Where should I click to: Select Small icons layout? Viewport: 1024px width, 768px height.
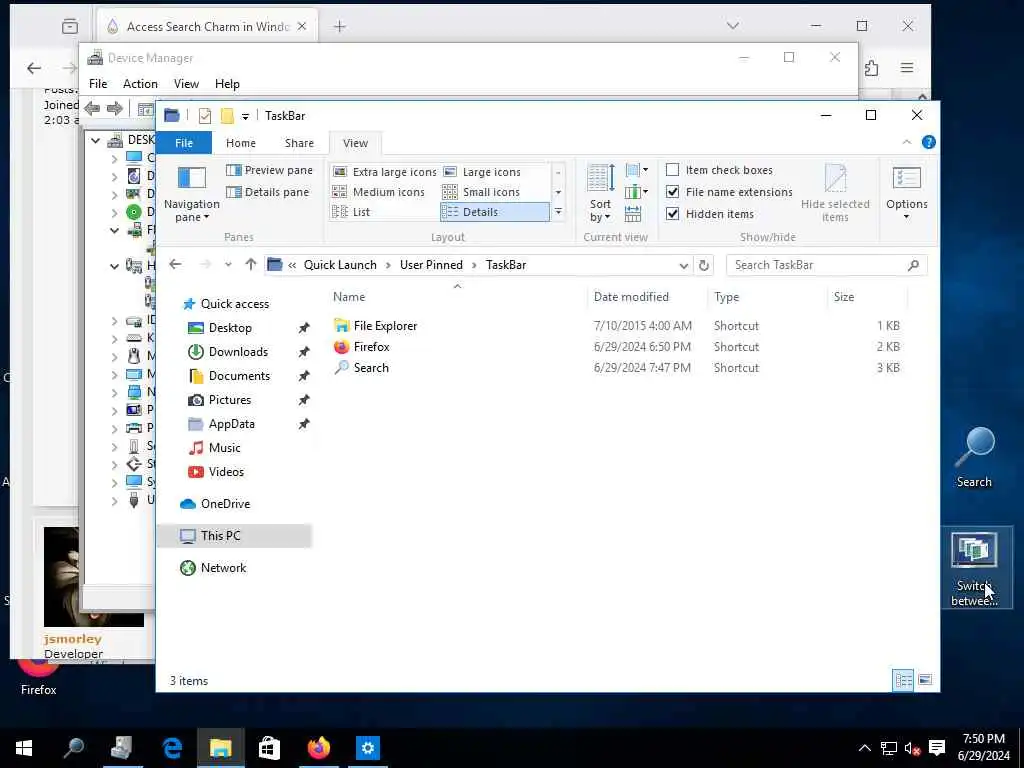(x=481, y=192)
